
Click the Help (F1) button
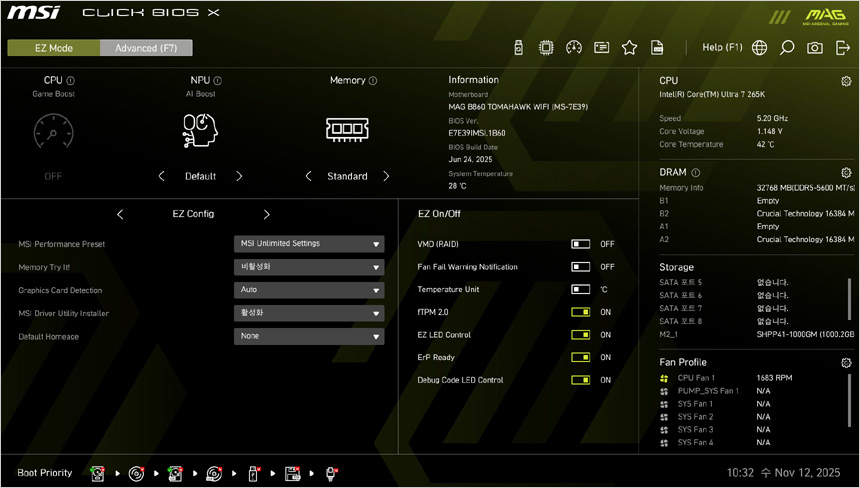point(722,47)
